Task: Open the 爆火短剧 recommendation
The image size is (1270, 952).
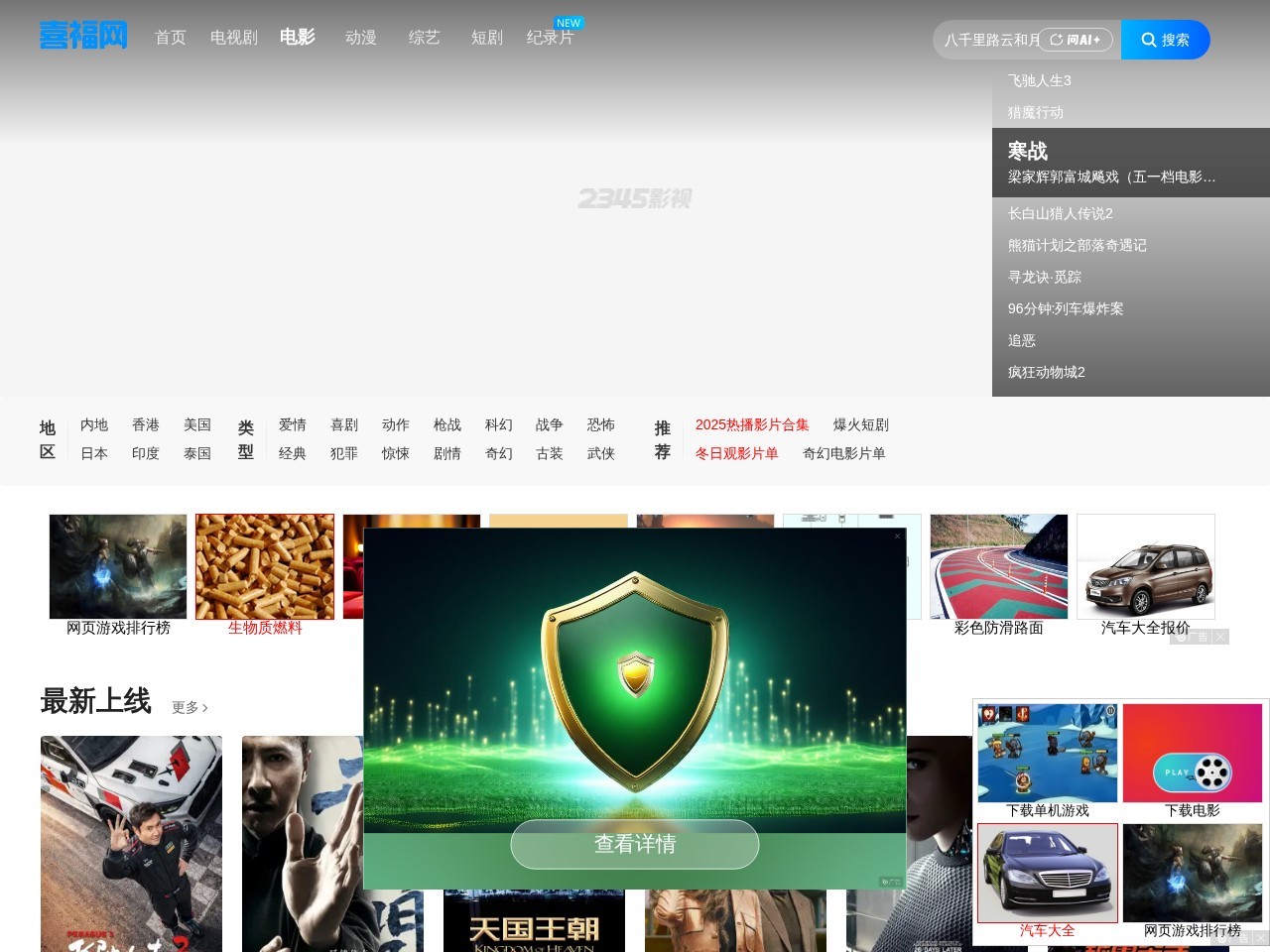Action: pyautogui.click(x=861, y=424)
